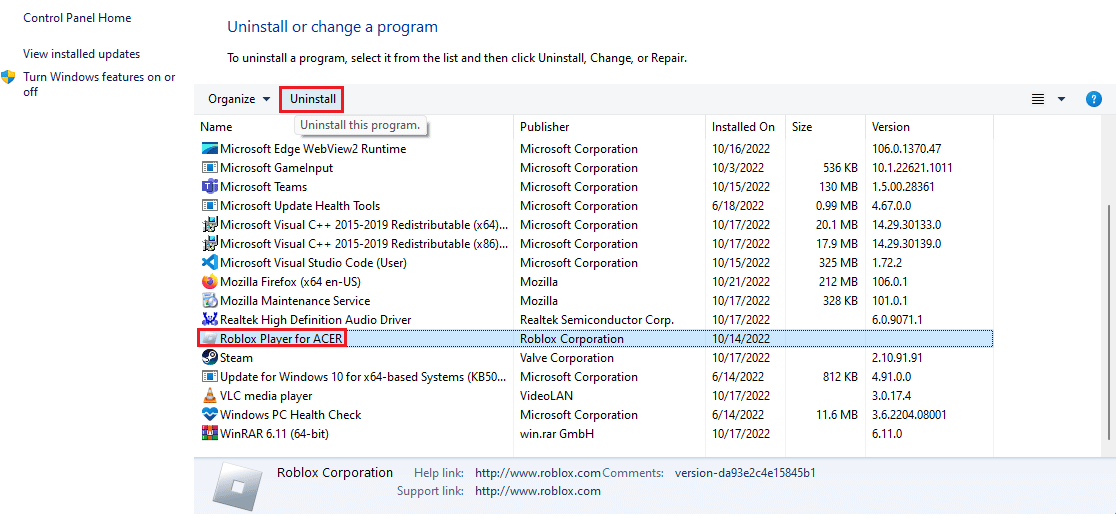The height and width of the screenshot is (518, 1116).
Task: Select Mozilla Firefox (x64 en-US) name
Action: tap(290, 282)
